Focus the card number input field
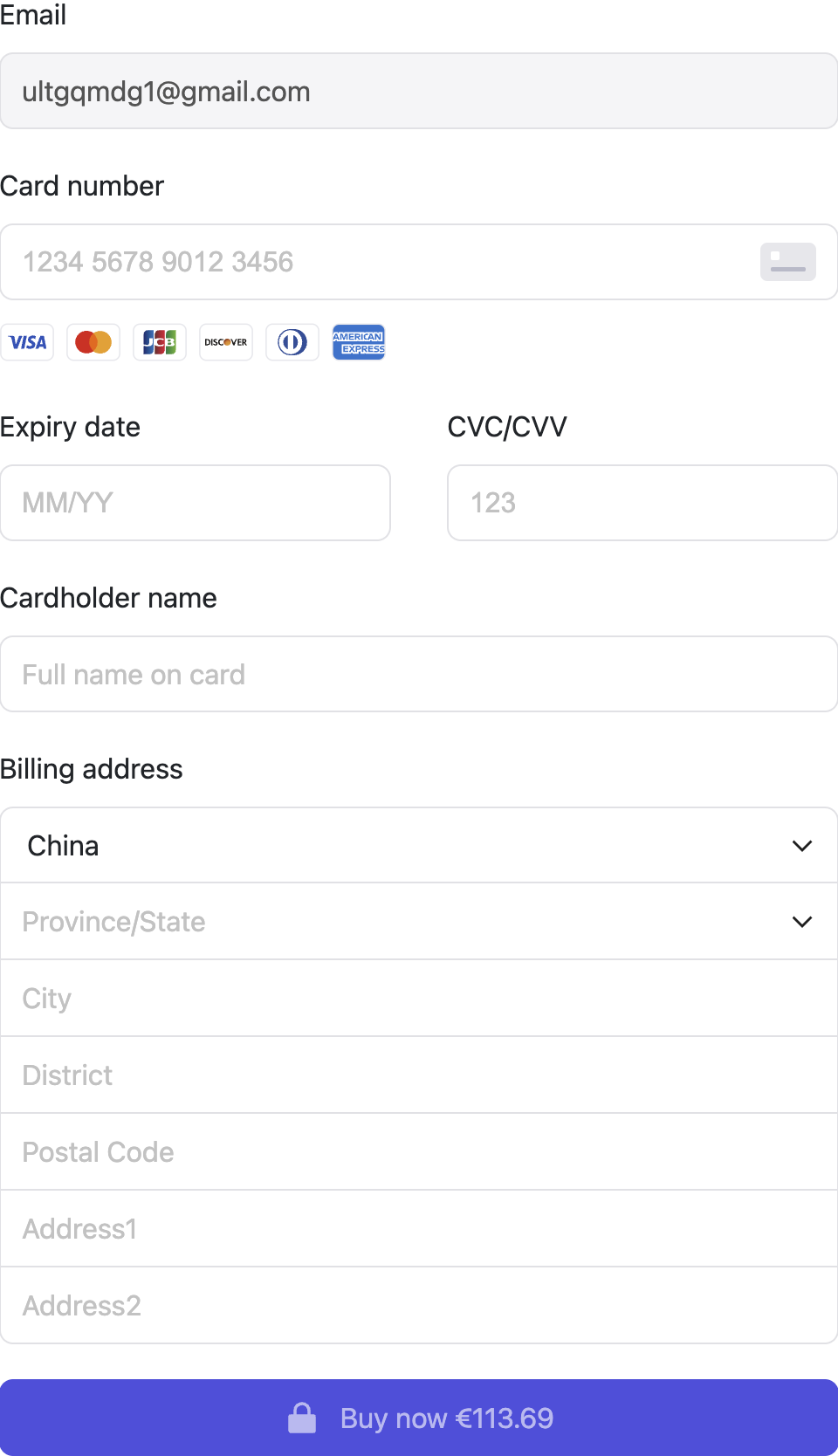The height and width of the screenshot is (1456, 838). pyautogui.click(x=419, y=262)
